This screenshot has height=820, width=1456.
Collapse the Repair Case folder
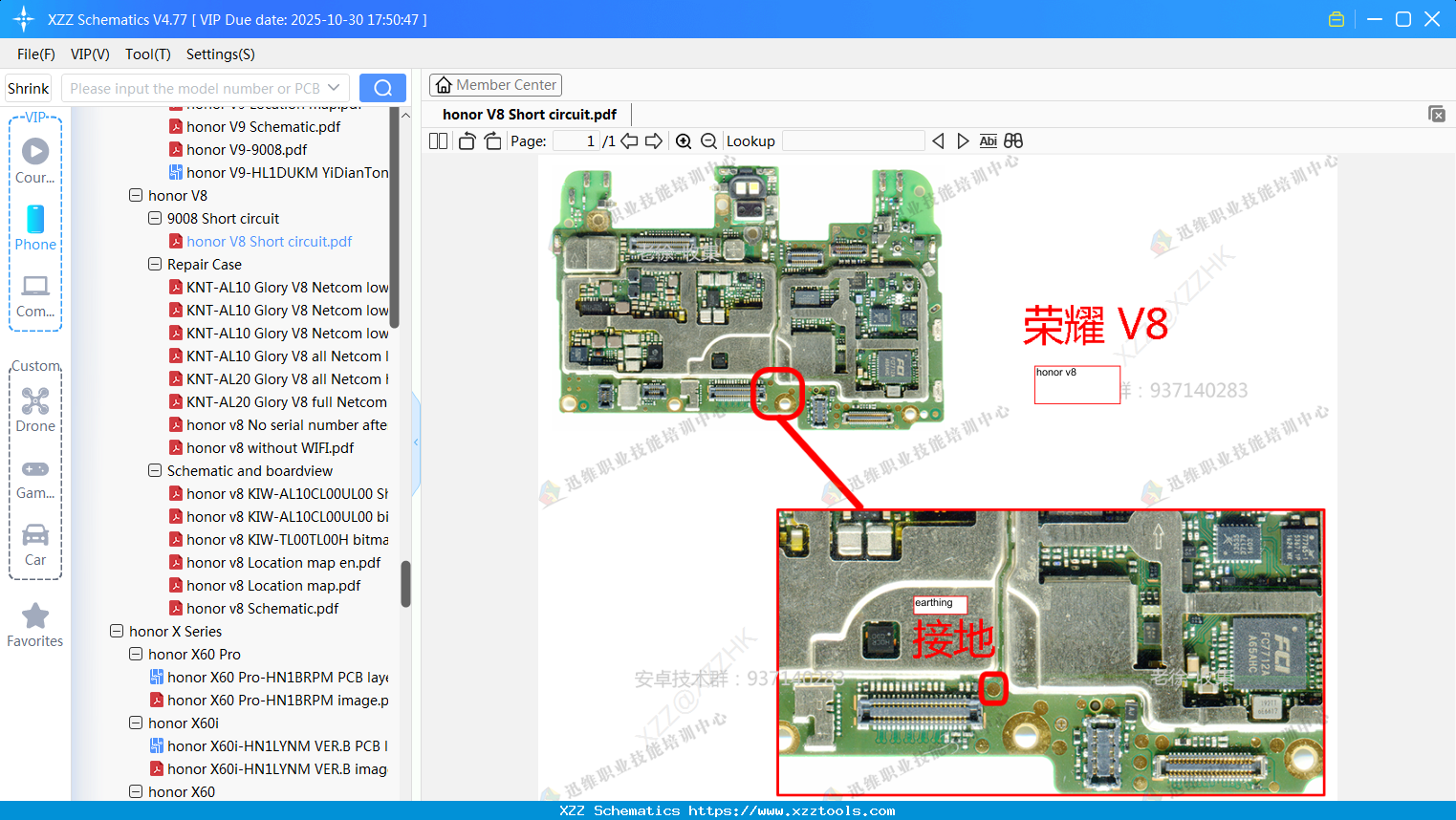[155, 265]
